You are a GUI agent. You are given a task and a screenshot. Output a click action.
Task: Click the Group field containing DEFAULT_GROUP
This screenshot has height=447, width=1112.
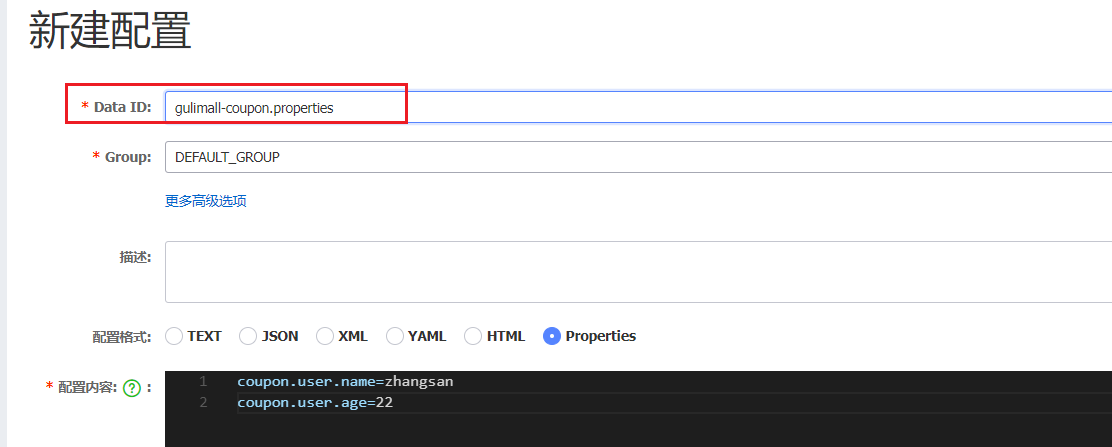pyautogui.click(x=600, y=157)
